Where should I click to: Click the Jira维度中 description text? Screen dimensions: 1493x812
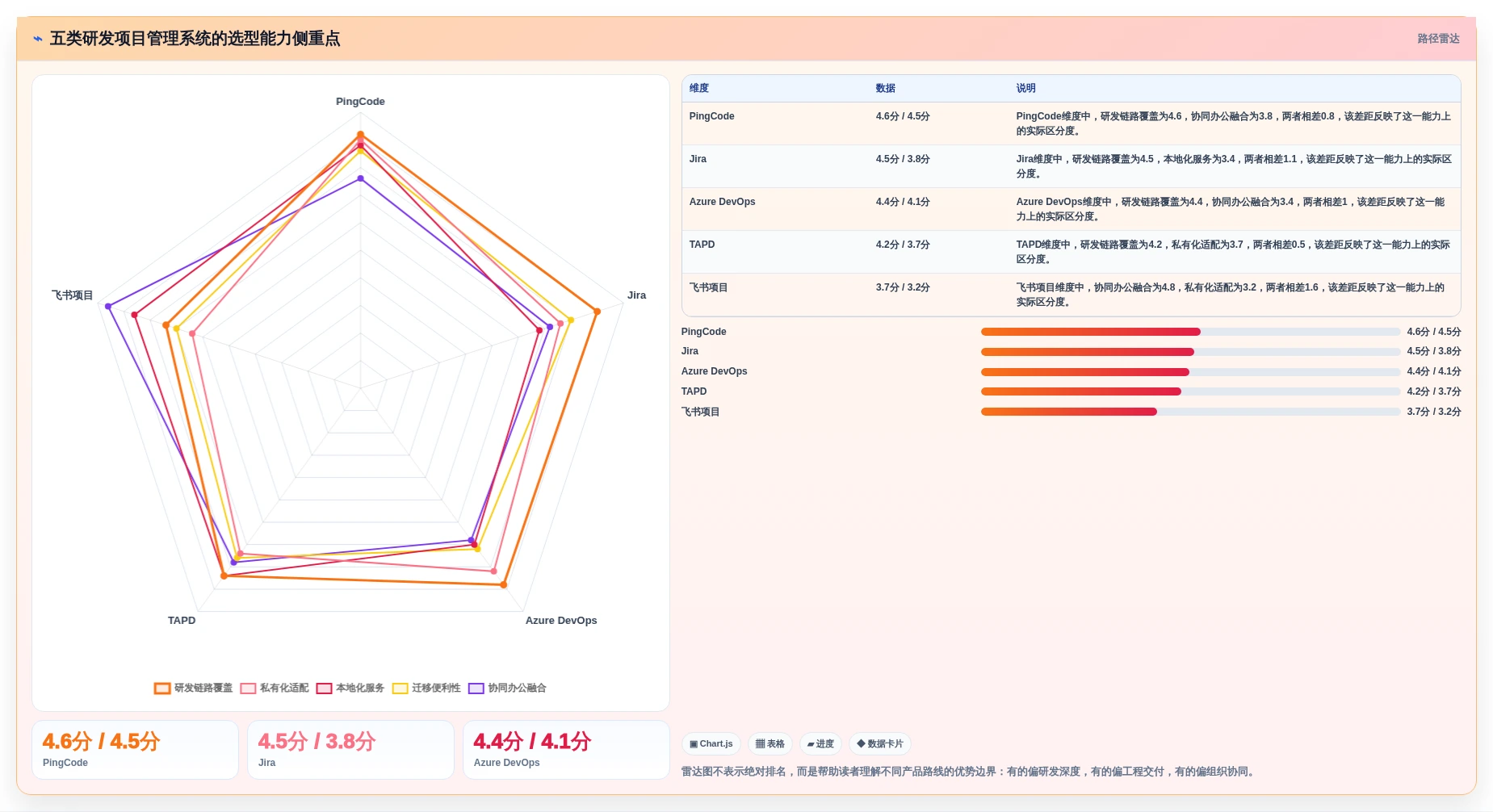tap(1233, 166)
